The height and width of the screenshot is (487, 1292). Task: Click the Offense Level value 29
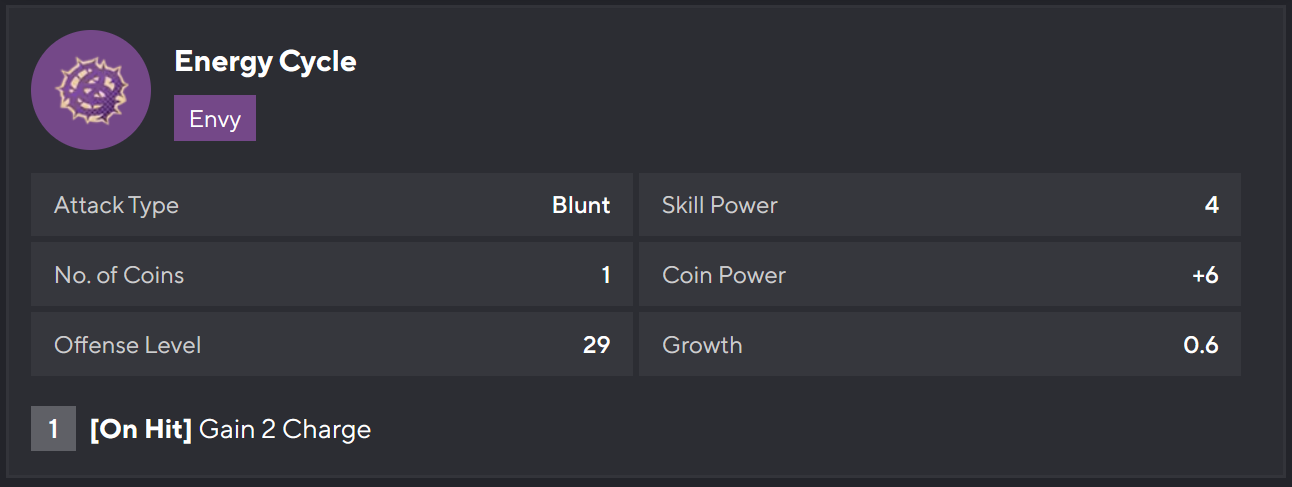tap(596, 345)
